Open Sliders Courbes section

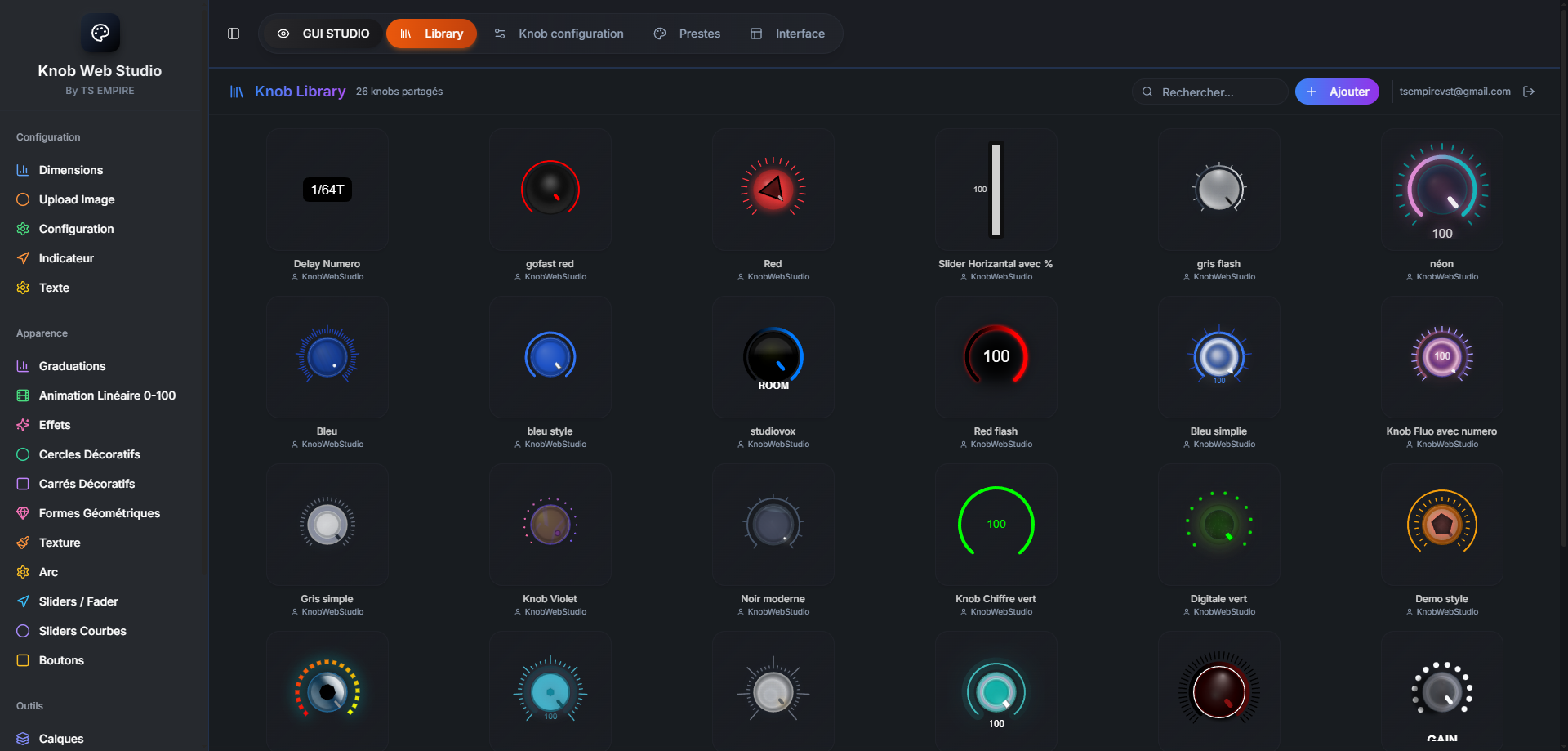[x=82, y=631]
